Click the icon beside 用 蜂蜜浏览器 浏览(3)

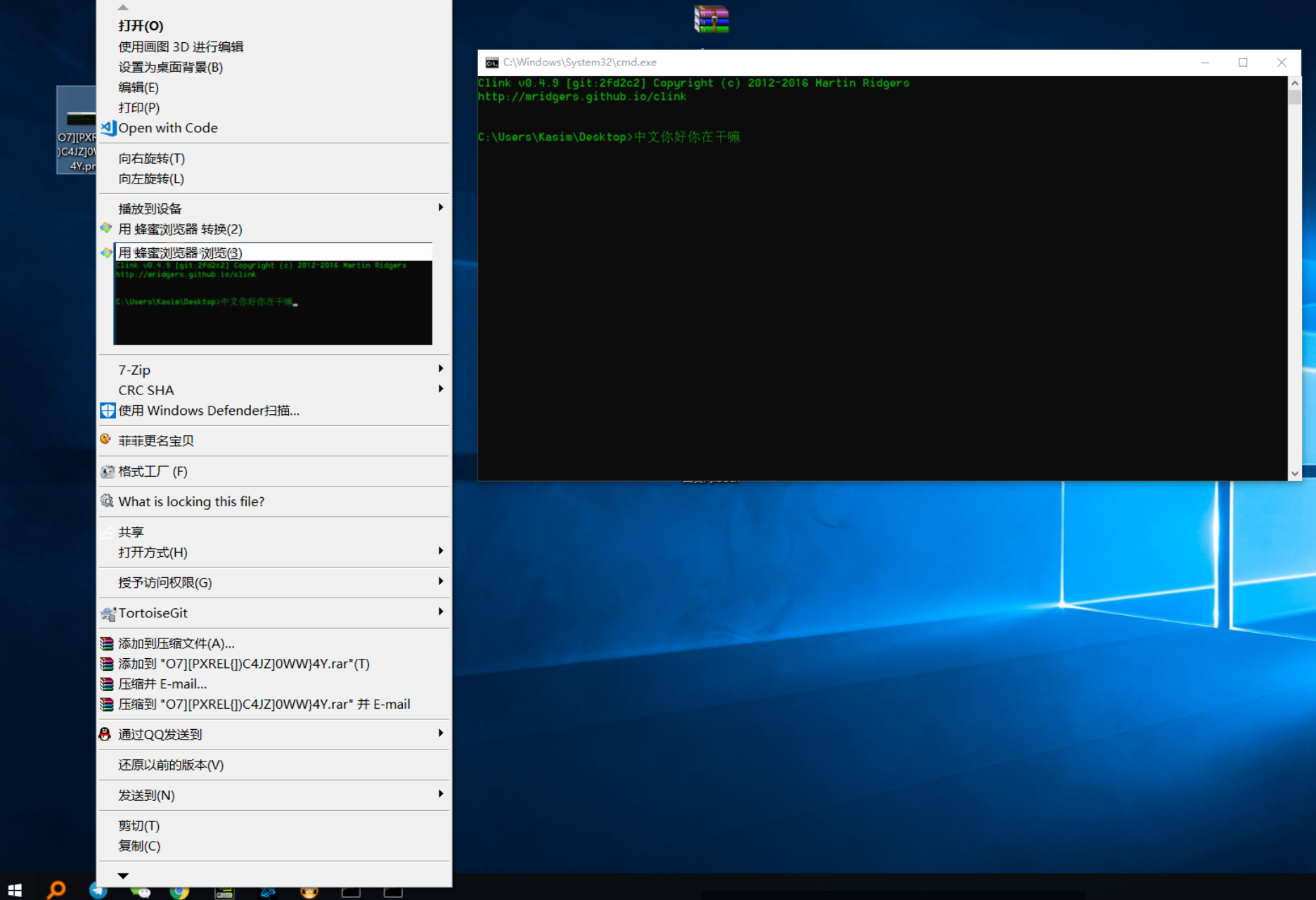click(x=106, y=252)
